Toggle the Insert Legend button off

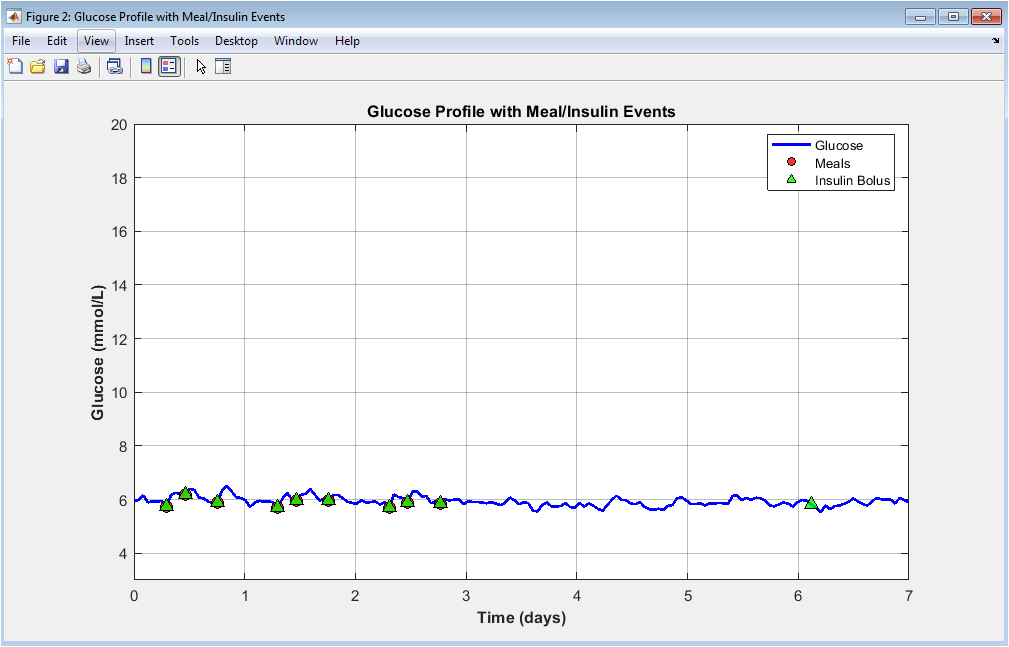(169, 67)
